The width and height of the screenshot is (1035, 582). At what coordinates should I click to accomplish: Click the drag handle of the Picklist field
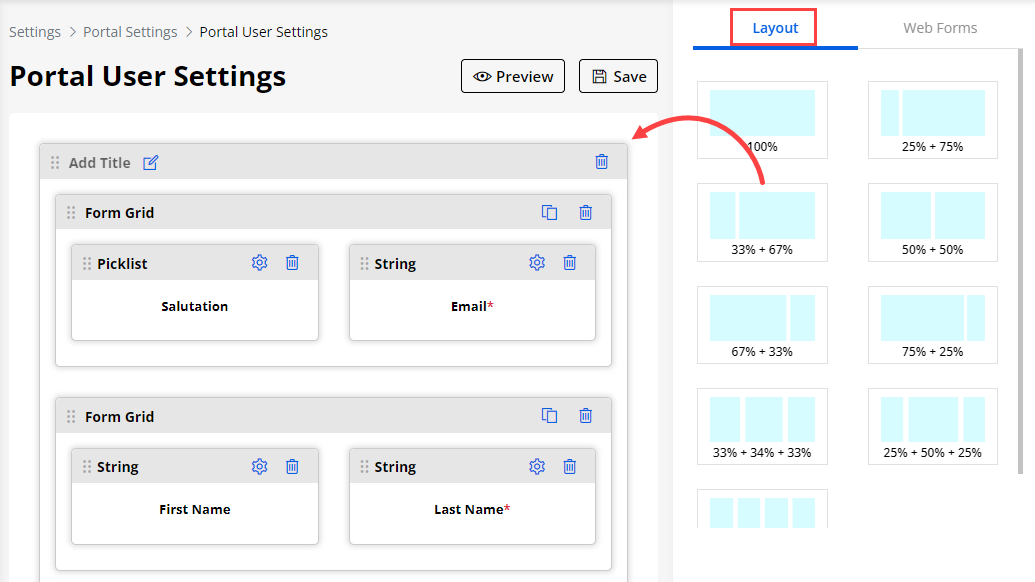[x=87, y=264]
